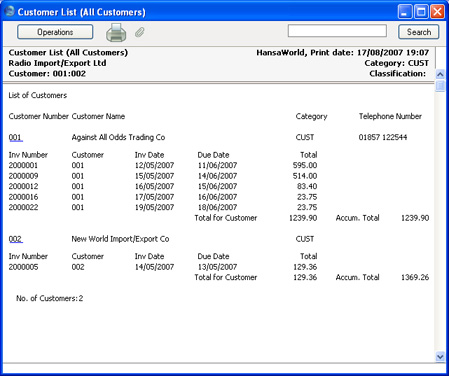Viewport: 449px width, 376px height.
Task: Click telephone number 01857 122544
Action: pyautogui.click(x=383, y=137)
